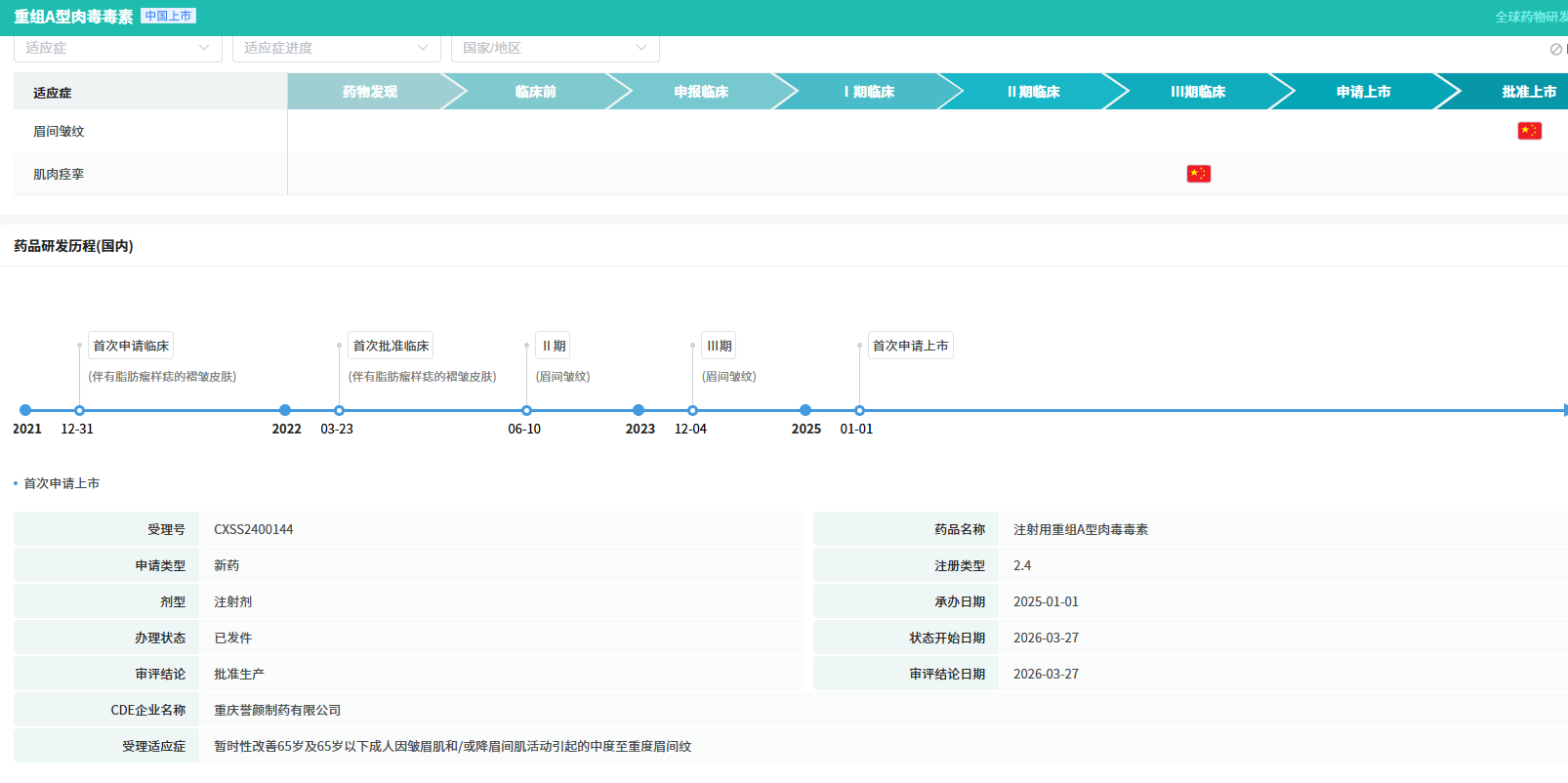Viewport: 1568px width, 783px height.
Task: Select the 首次批准临床 timeline label
Action: 391,346
